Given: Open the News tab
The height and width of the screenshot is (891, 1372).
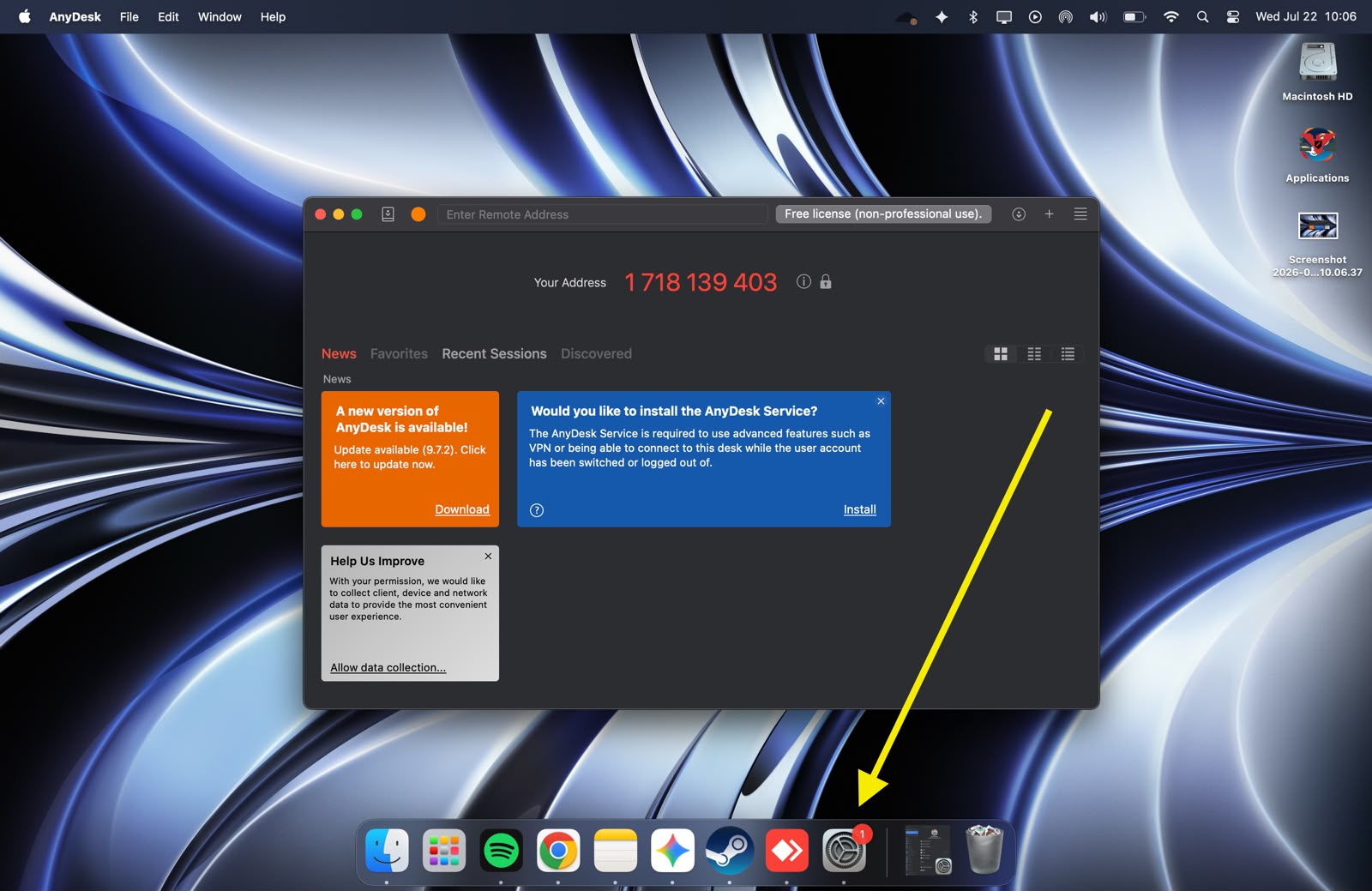Looking at the screenshot, I should 339,353.
